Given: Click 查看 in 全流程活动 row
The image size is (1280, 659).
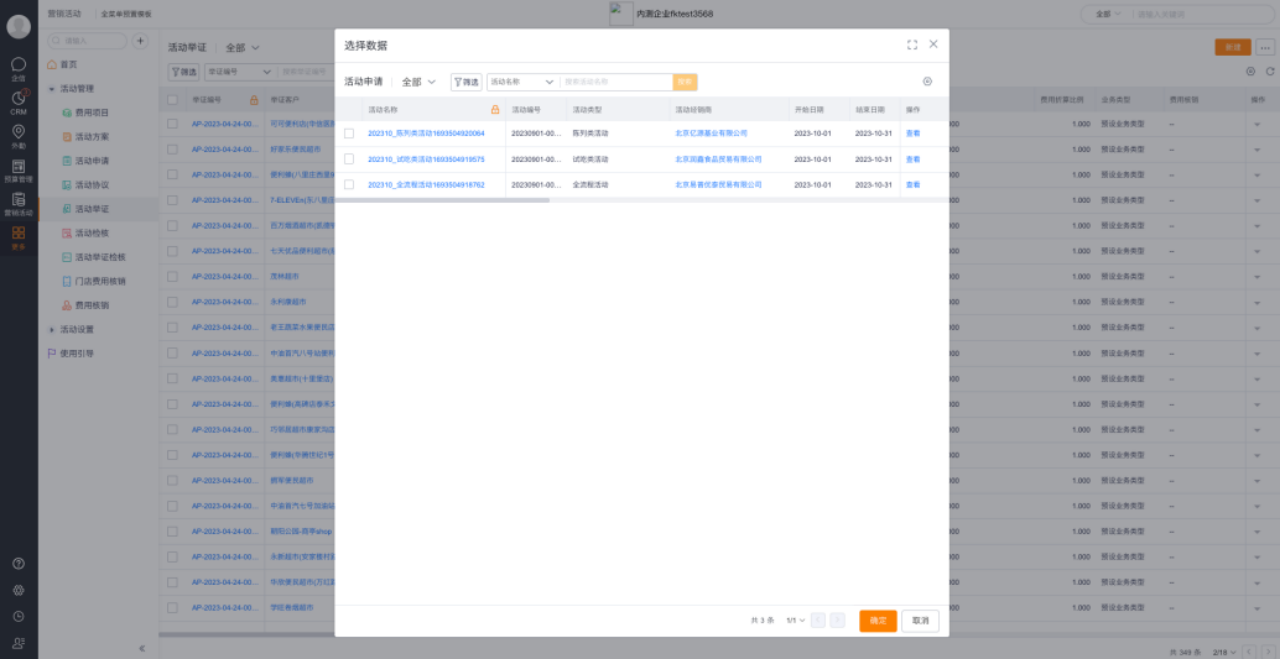Looking at the screenshot, I should [913, 185].
